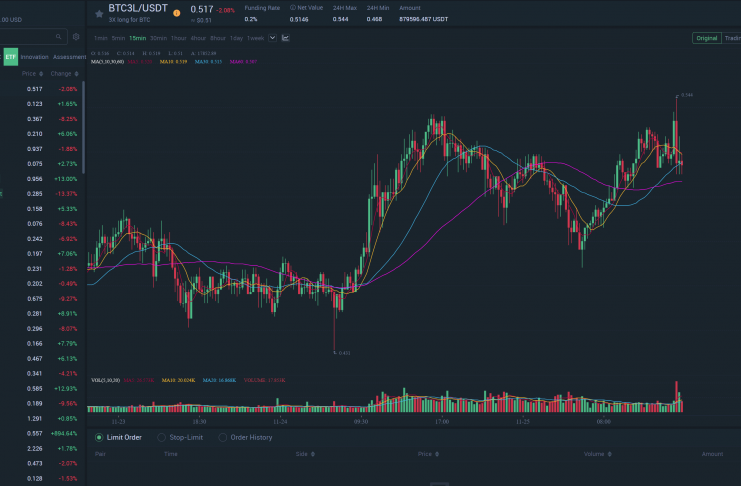Select the row with change -9.56%
The width and height of the screenshot is (741, 486).
coord(41,404)
